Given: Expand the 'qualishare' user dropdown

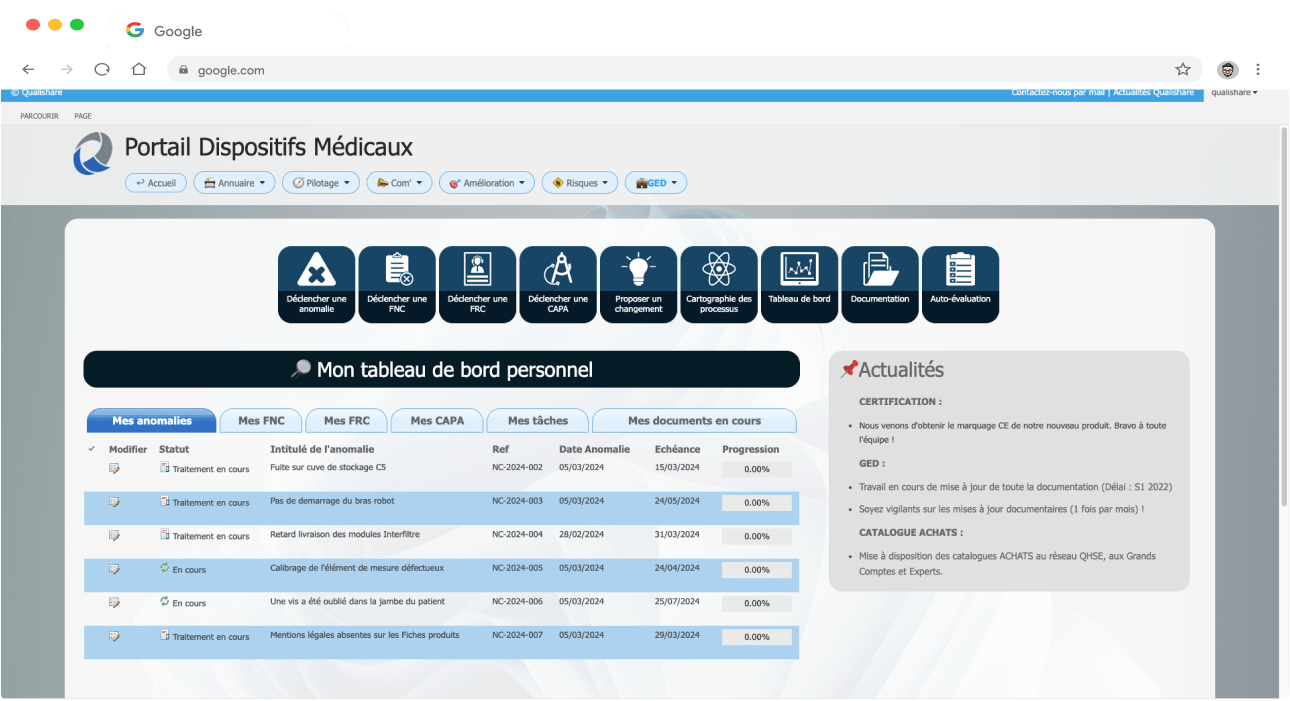Looking at the screenshot, I should (1234, 91).
